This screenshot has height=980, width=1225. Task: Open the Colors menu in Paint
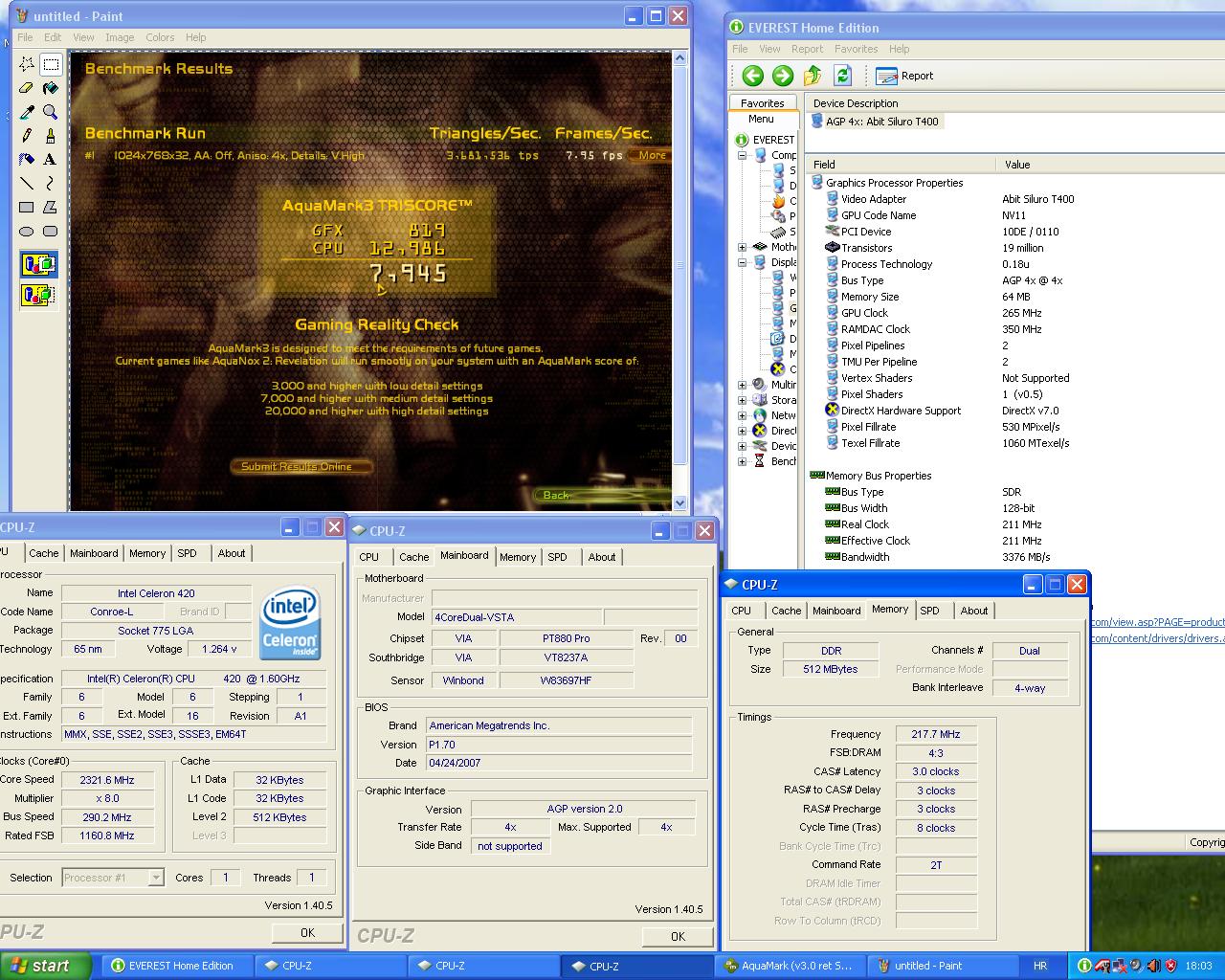click(x=160, y=37)
